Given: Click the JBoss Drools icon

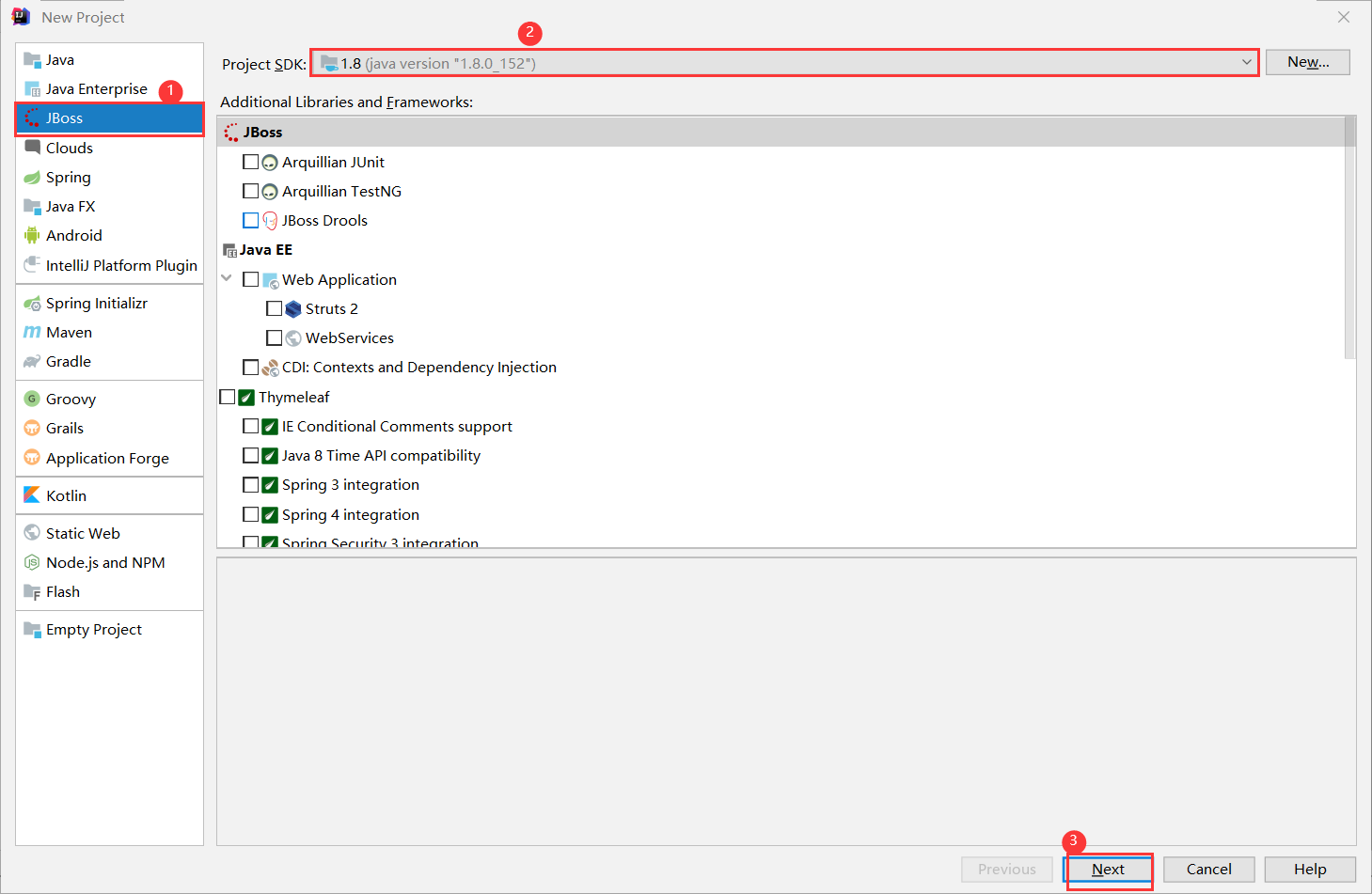Looking at the screenshot, I should coord(270,221).
